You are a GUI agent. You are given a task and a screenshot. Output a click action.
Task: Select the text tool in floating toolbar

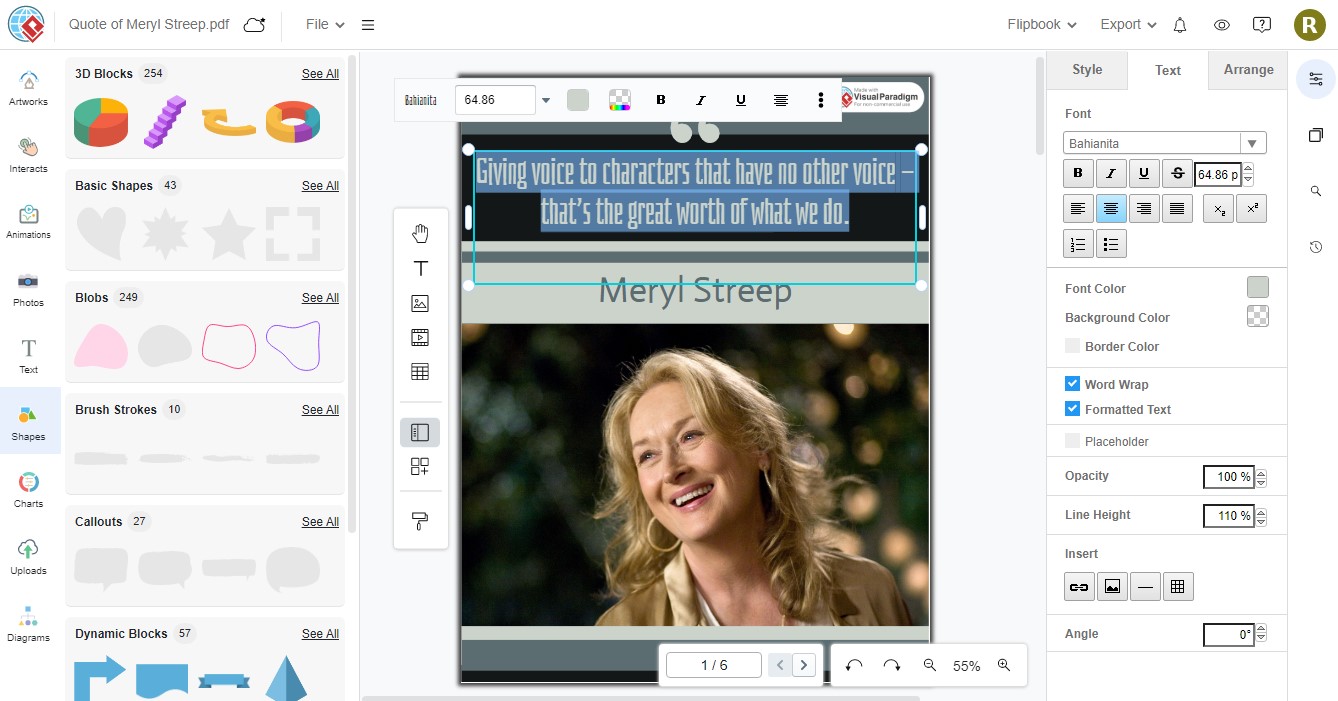(420, 268)
